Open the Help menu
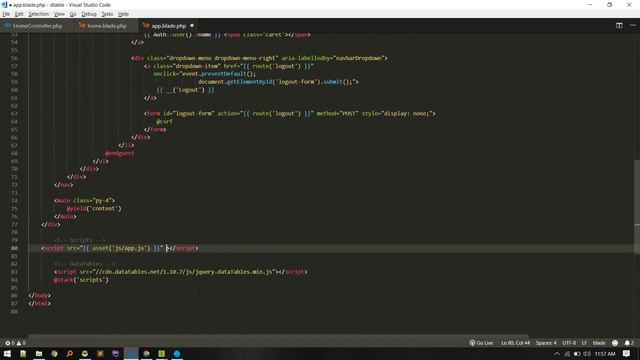Screen dimensions: 640x360 click(x=123, y=14)
